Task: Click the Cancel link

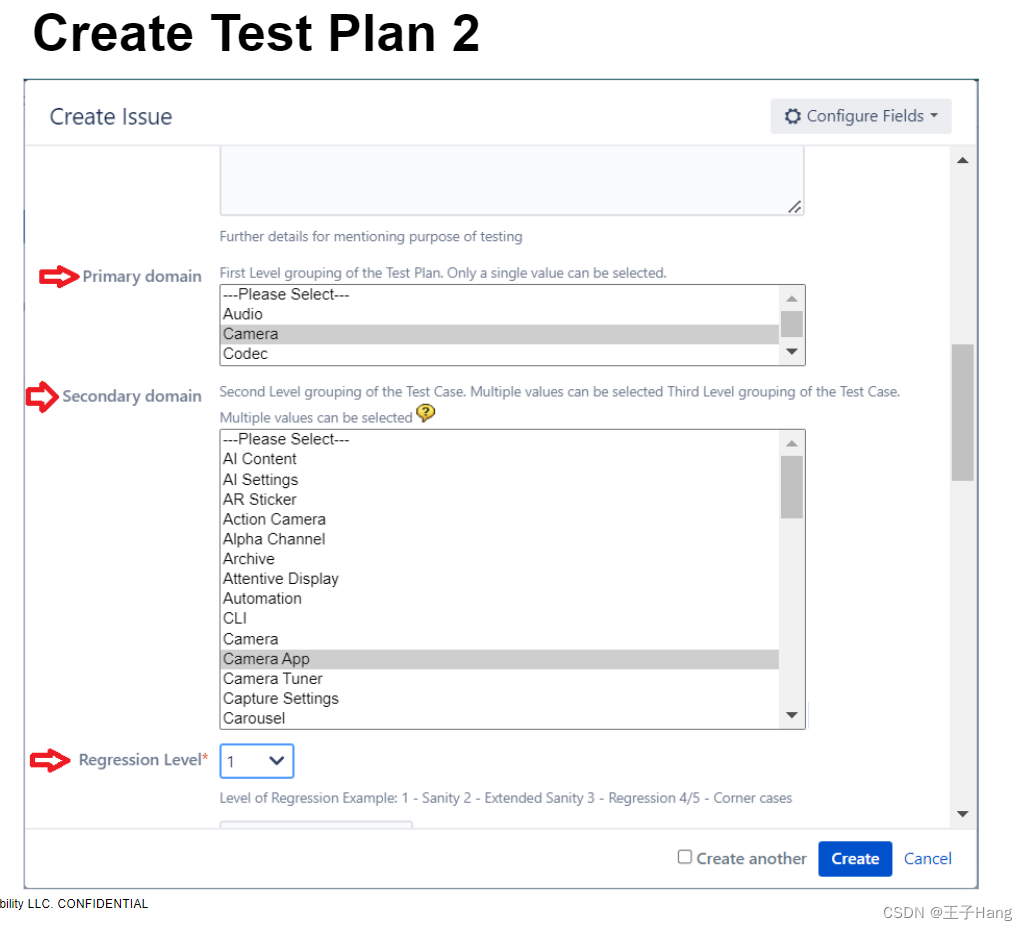Action: (927, 859)
